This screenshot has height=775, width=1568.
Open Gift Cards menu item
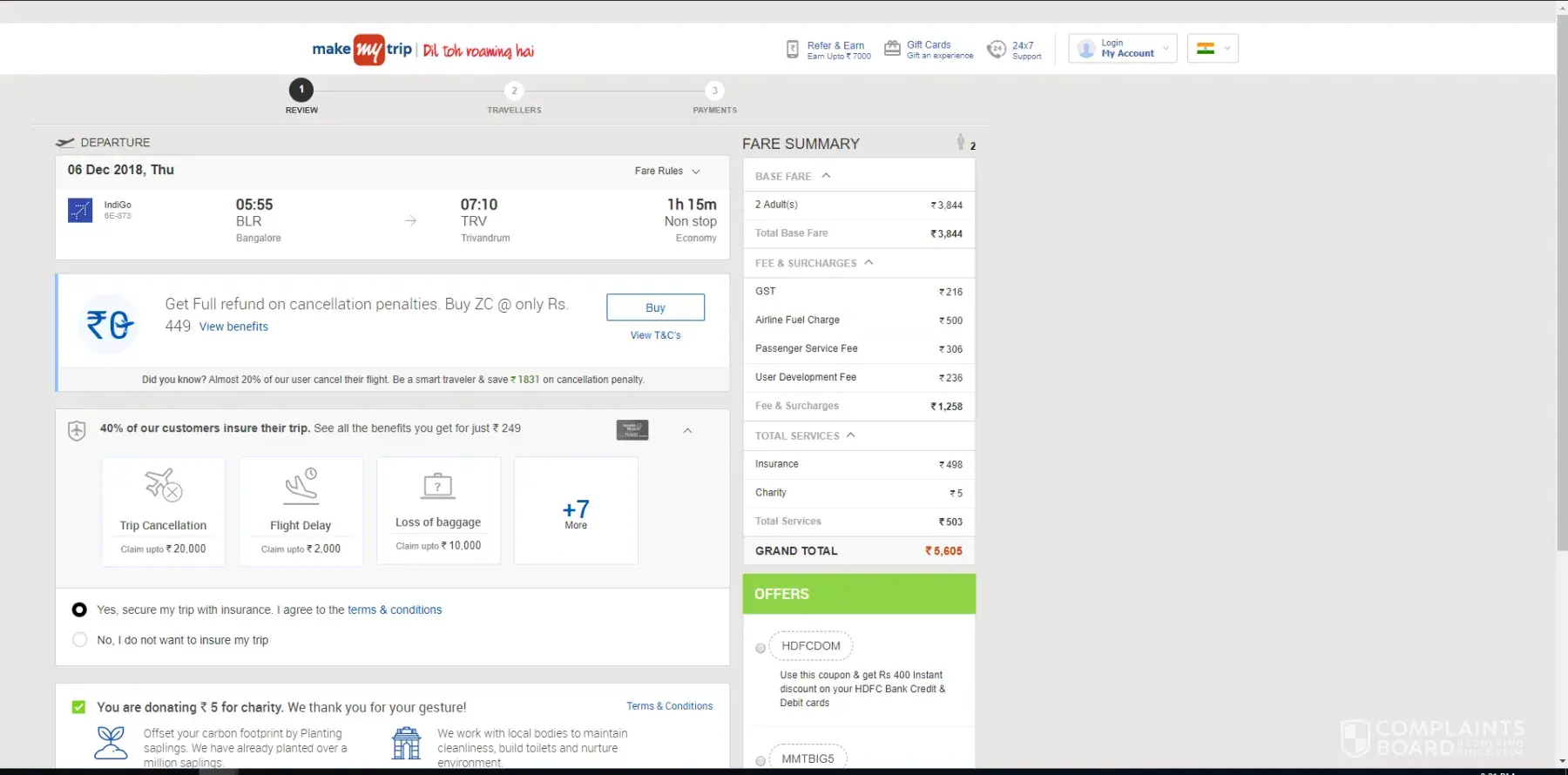[929, 50]
